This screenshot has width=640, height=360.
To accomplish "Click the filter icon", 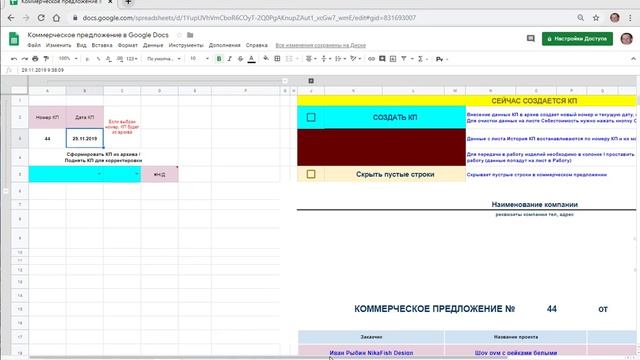I will [x=404, y=59].
